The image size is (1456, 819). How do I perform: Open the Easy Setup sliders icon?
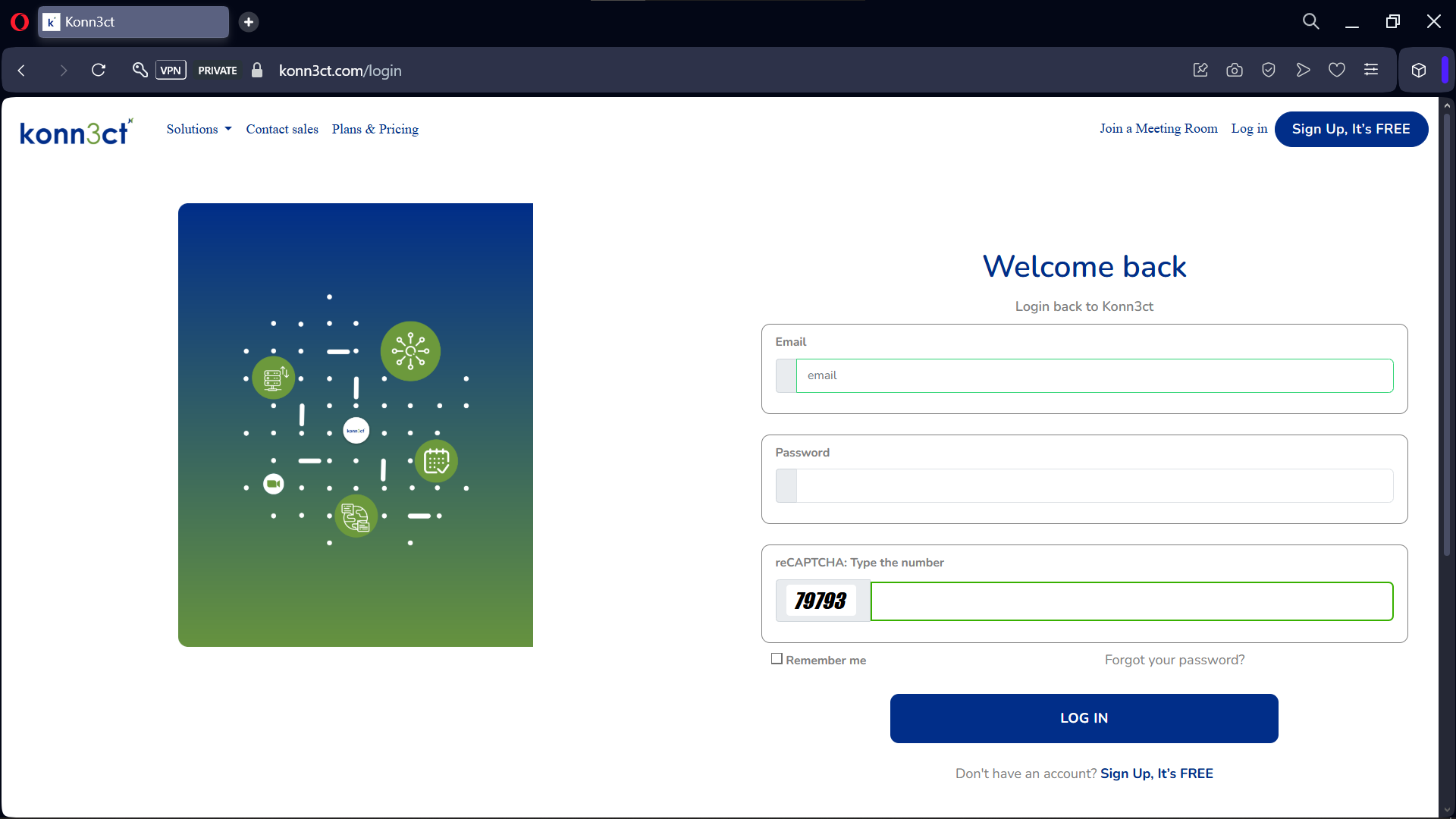point(1370,71)
